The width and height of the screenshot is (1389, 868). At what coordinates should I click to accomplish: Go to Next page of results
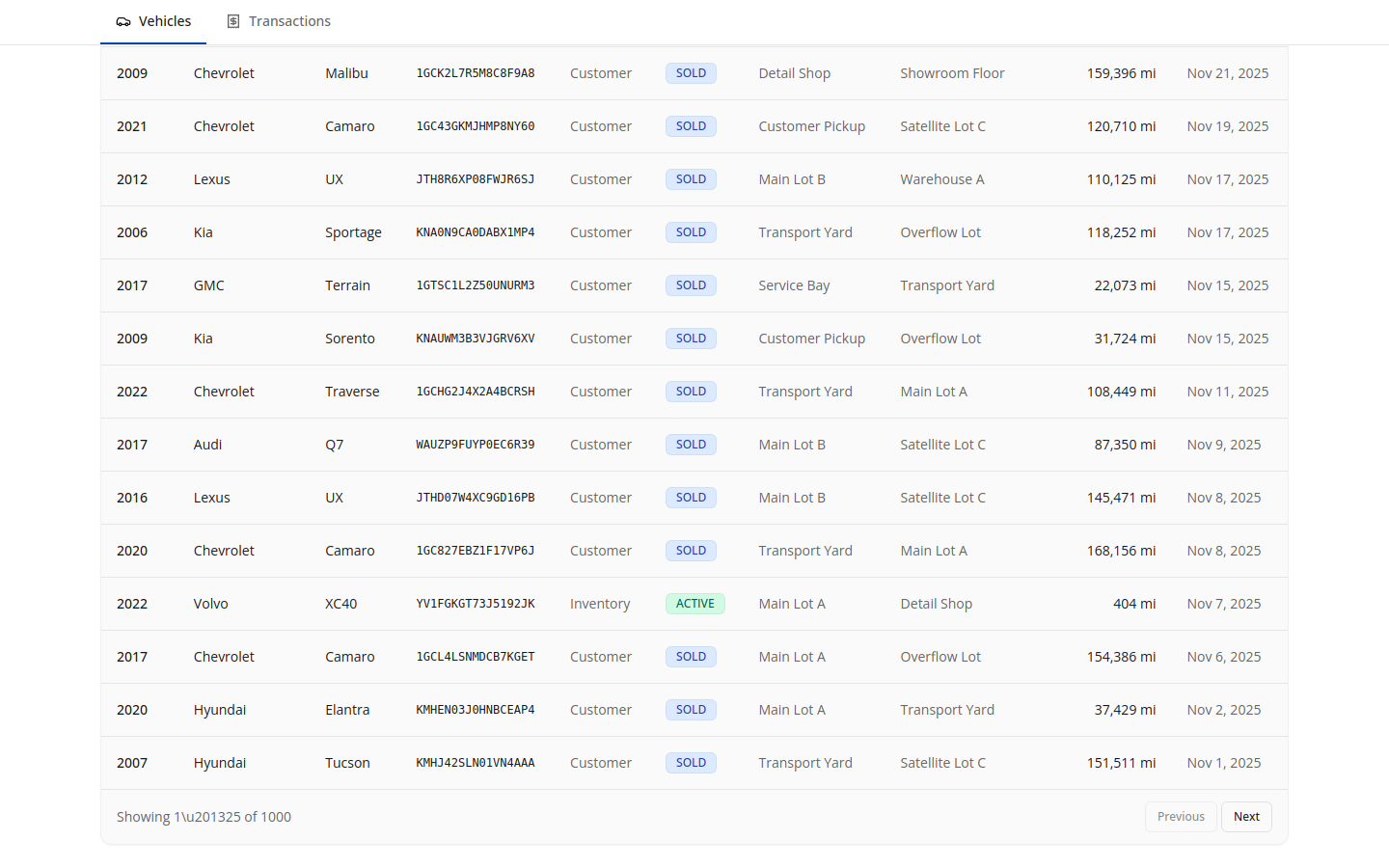pyautogui.click(x=1246, y=817)
